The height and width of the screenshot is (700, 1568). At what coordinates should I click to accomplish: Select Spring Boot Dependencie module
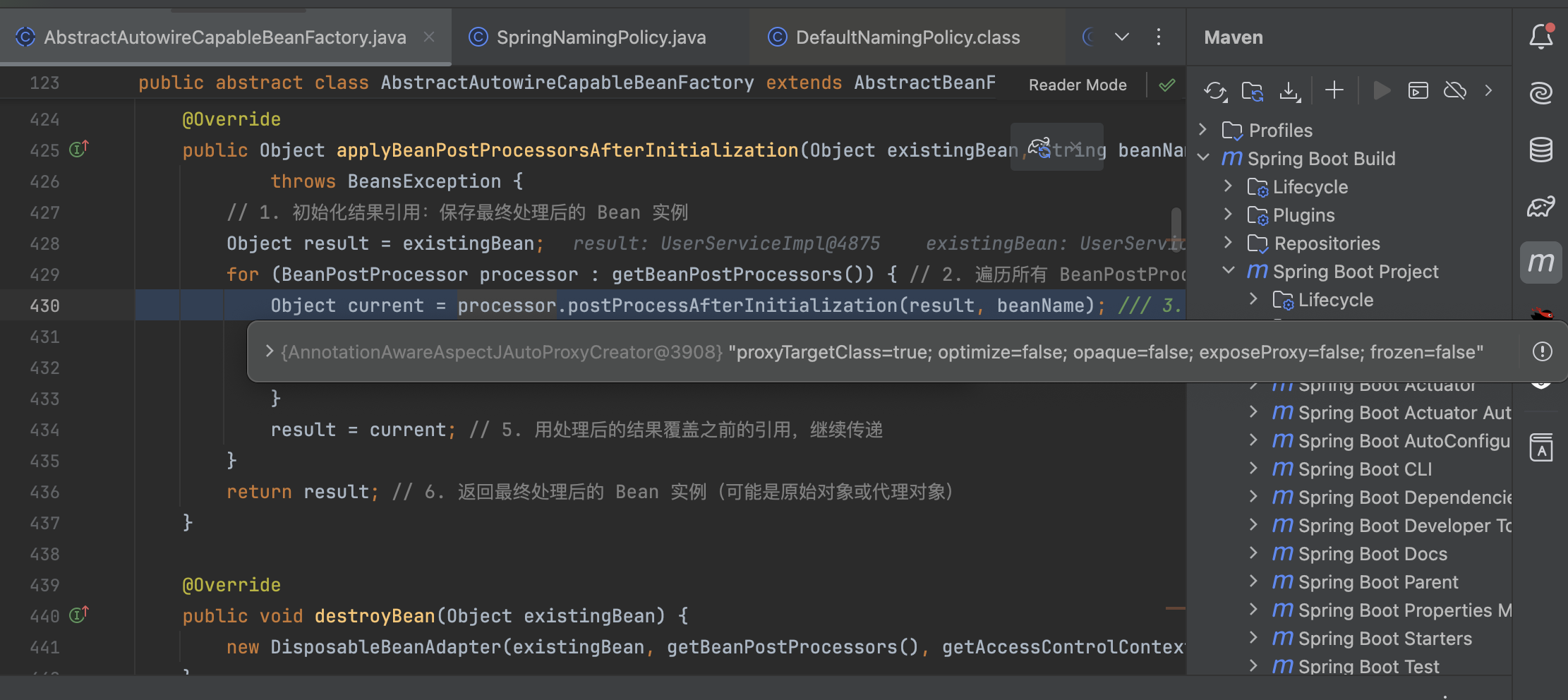pos(1404,497)
